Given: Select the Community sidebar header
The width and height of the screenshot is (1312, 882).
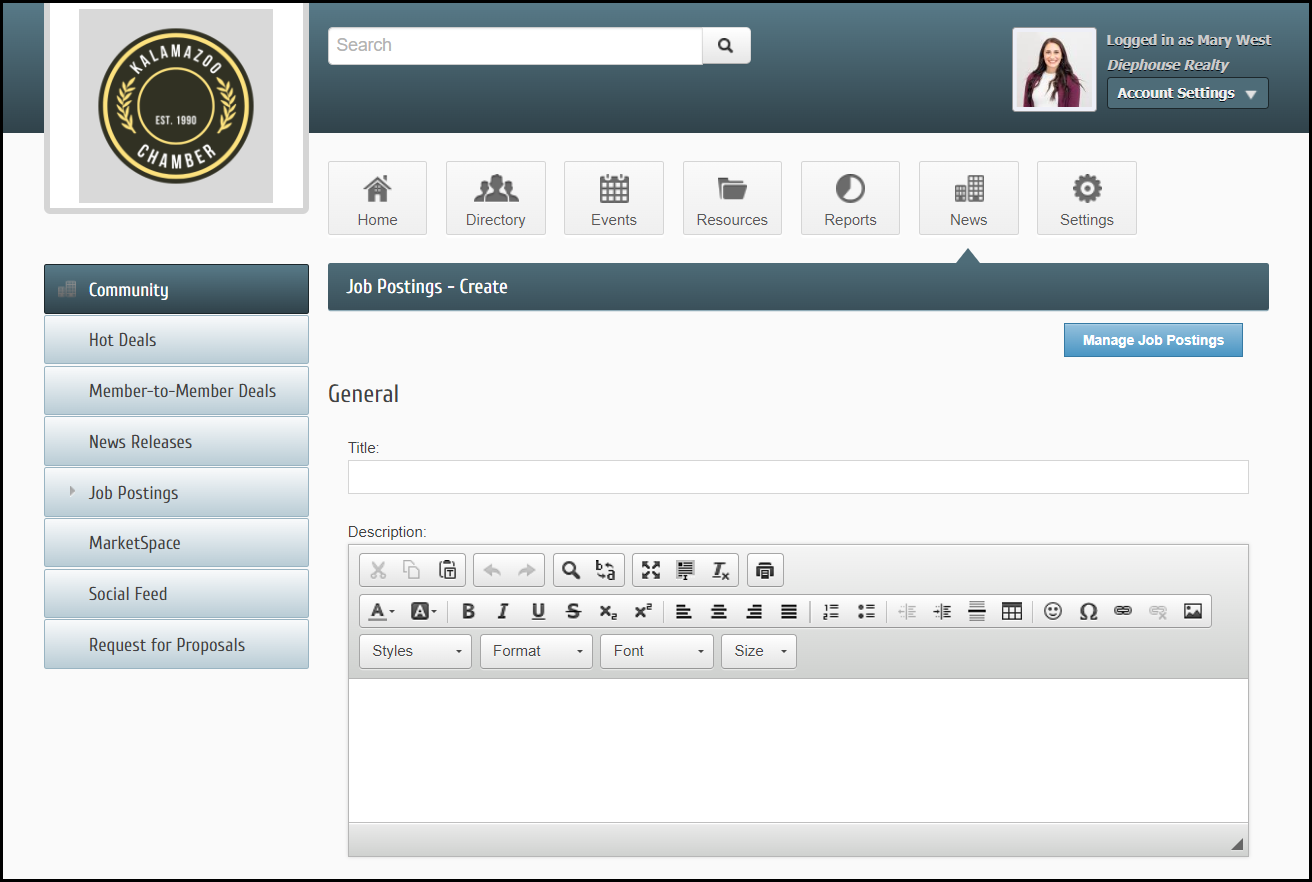Looking at the screenshot, I should (176, 289).
